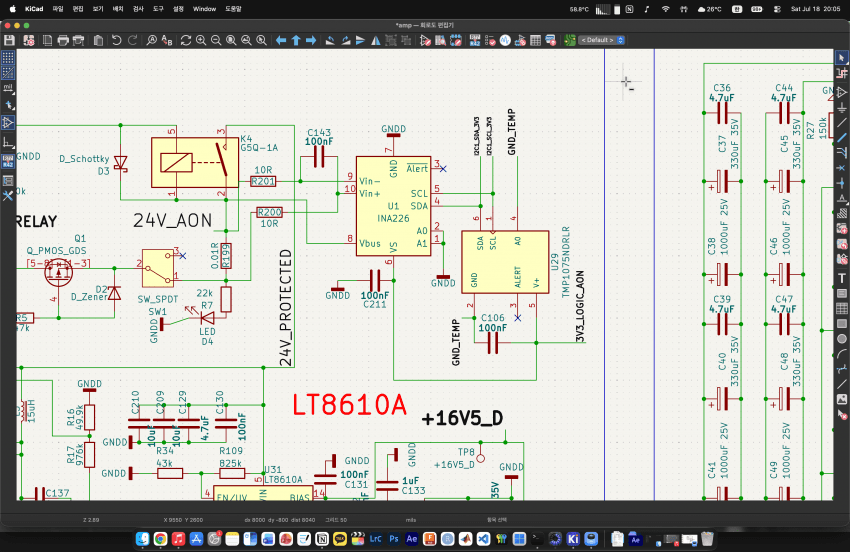The height and width of the screenshot is (552, 850).
Task: Generate Bill of Materials
Action: coord(551,40)
